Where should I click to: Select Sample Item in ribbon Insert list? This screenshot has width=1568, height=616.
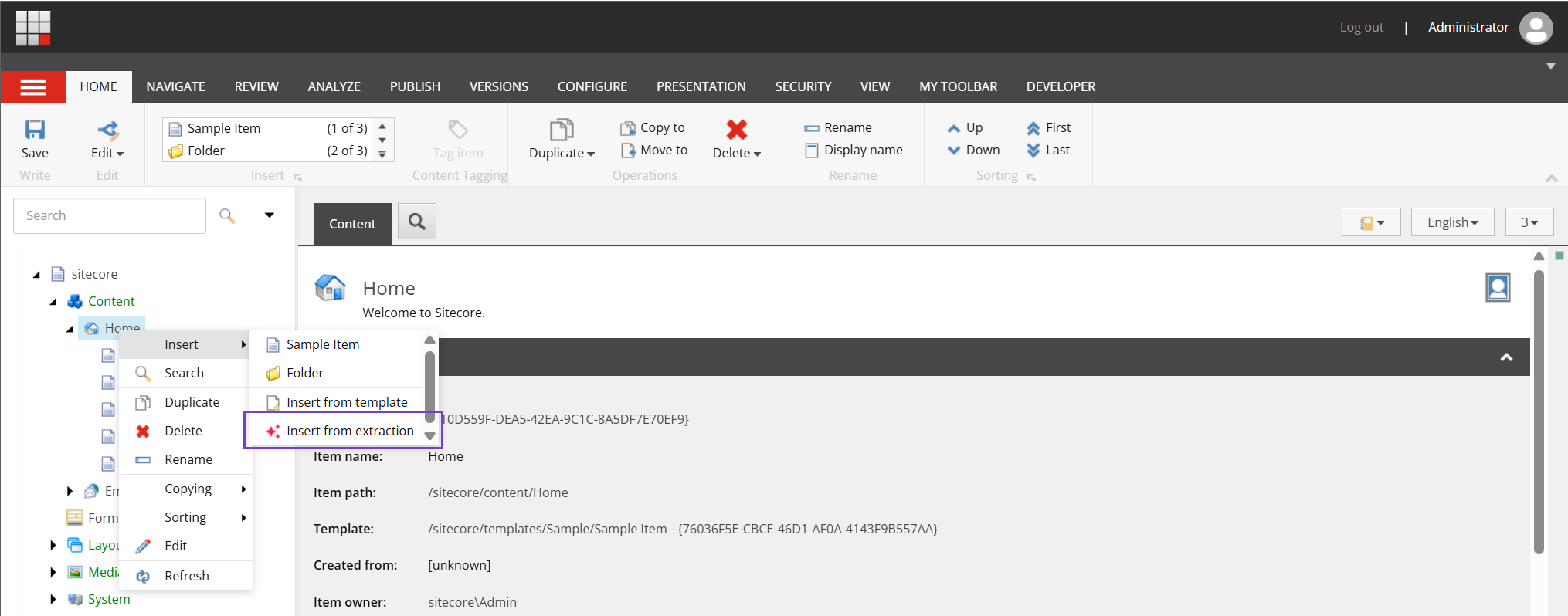coord(267,128)
